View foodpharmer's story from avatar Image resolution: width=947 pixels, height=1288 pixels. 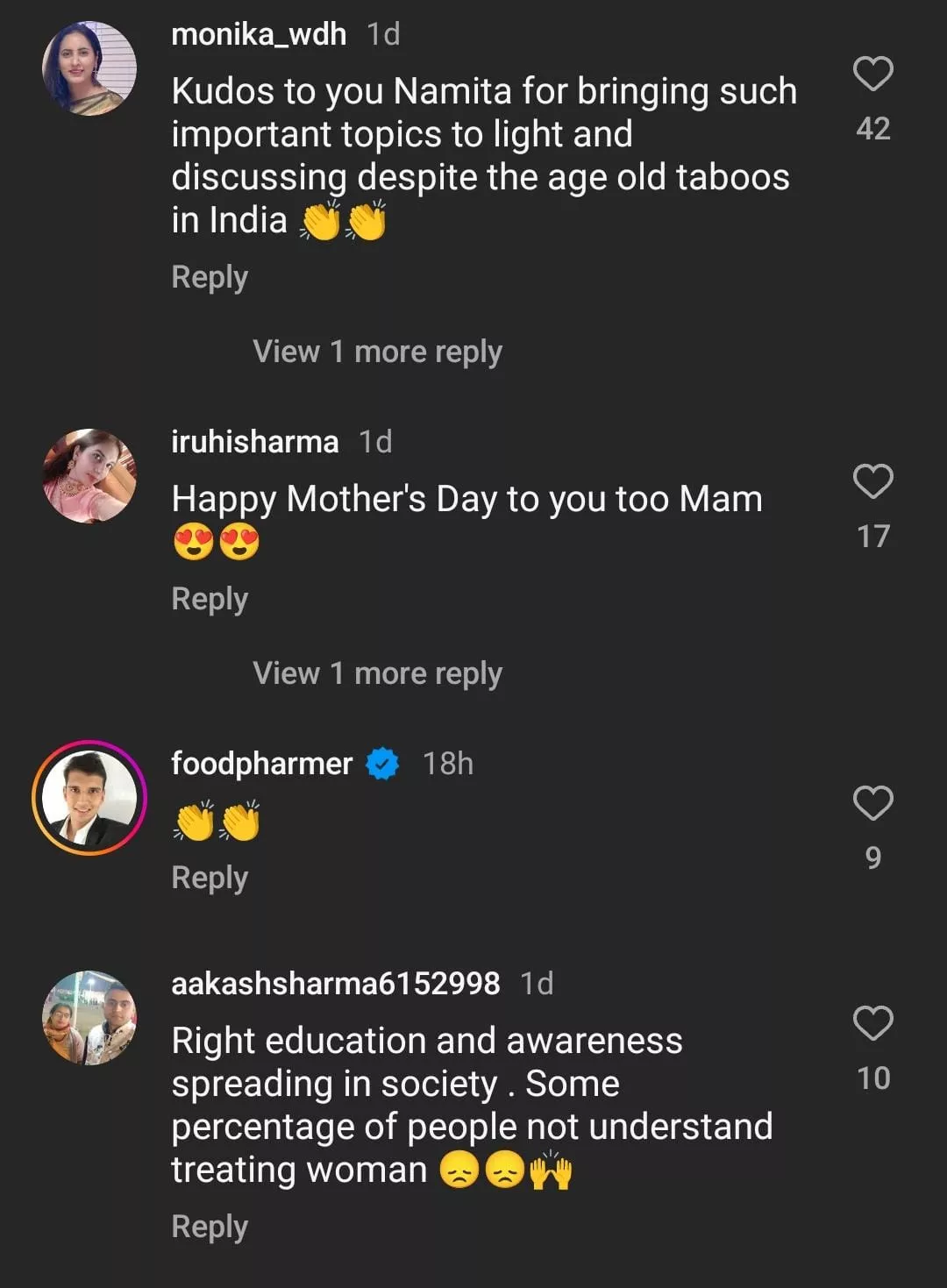[x=89, y=798]
